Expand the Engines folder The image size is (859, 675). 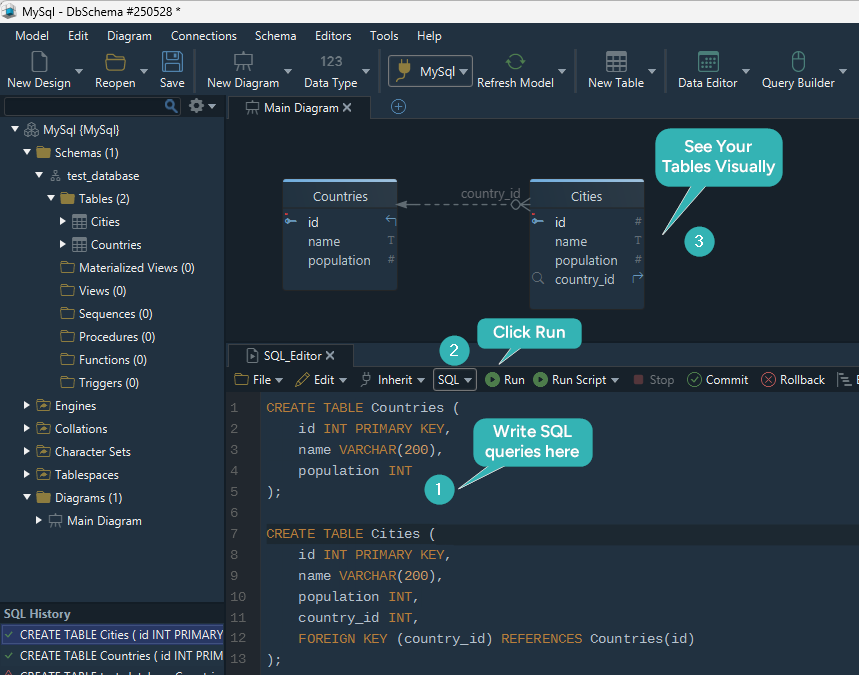pos(26,405)
